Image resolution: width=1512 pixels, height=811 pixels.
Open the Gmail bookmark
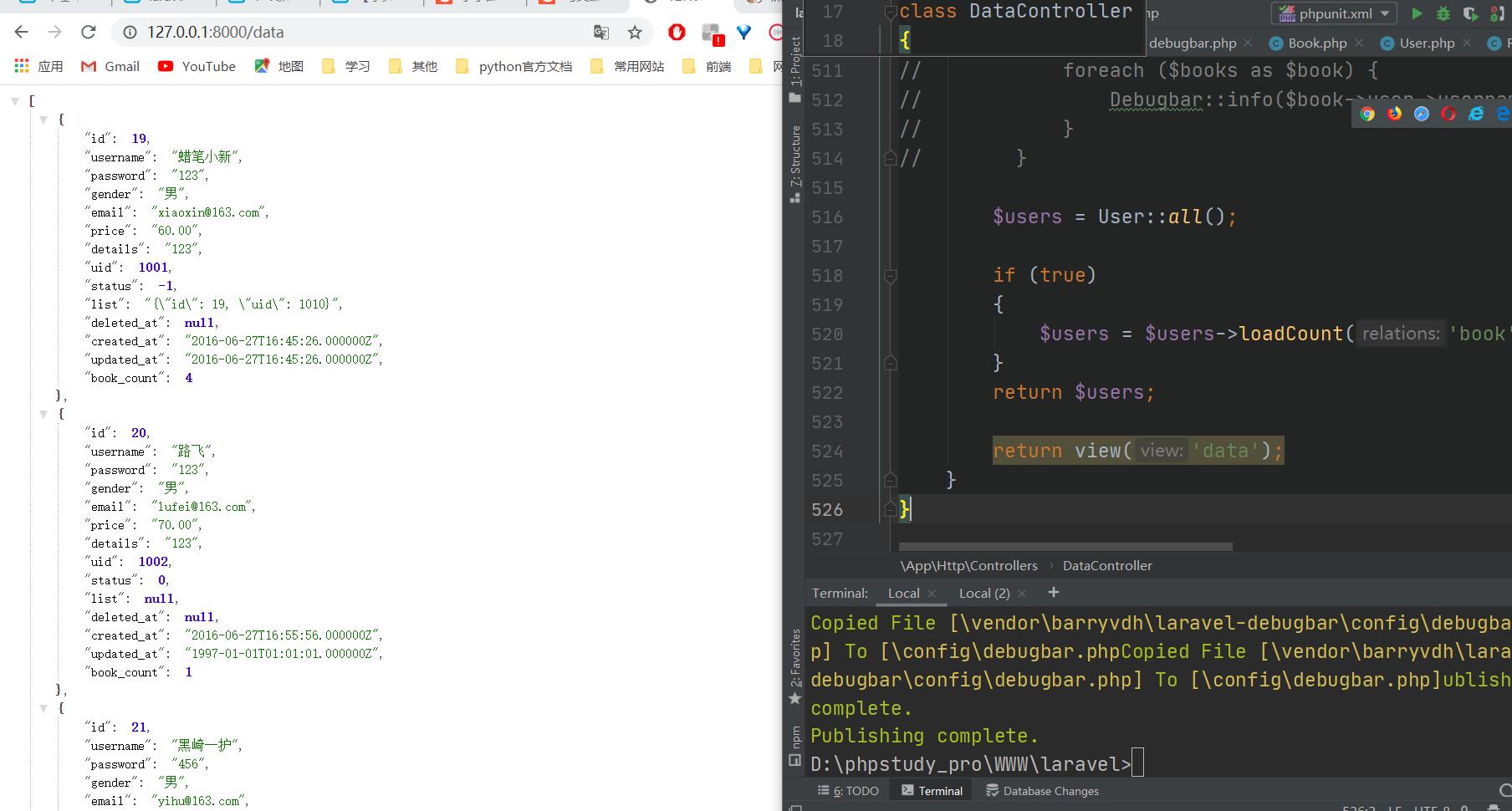point(110,66)
